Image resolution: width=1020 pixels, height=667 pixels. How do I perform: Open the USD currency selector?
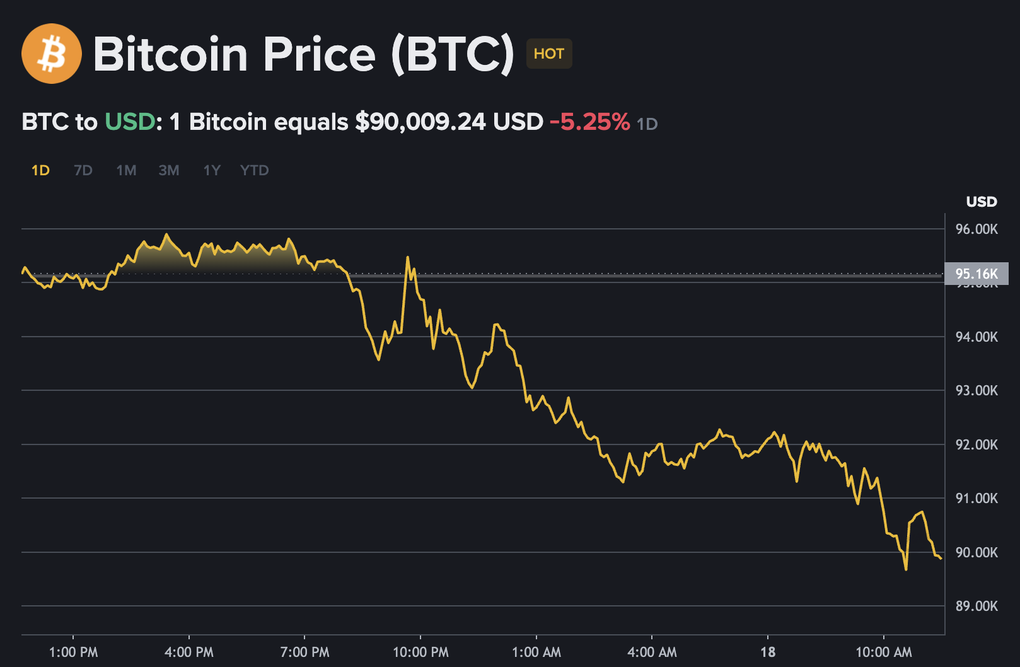click(980, 201)
